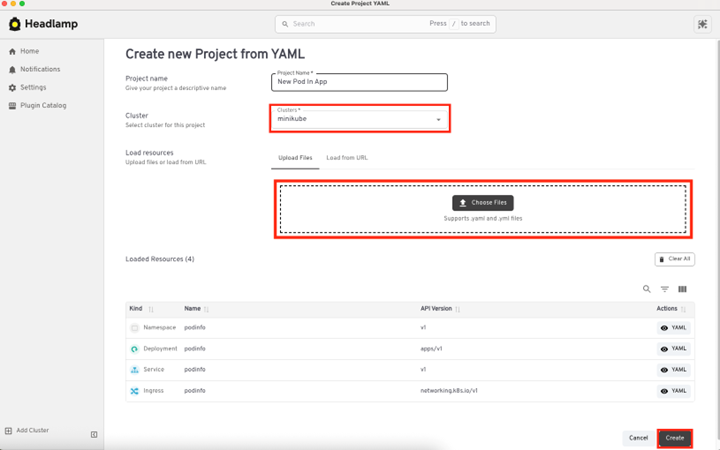The image size is (720, 450).
Task: Open the table filter icon
Action: 665,289
